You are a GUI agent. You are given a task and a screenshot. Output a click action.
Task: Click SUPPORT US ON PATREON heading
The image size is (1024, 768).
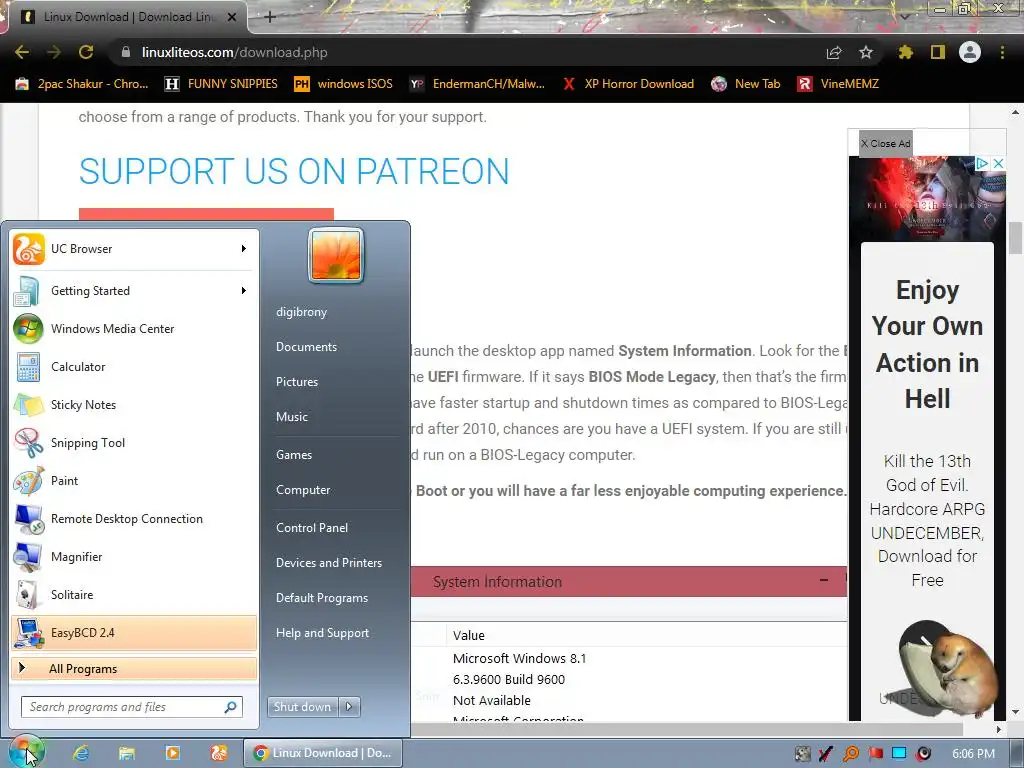coord(294,172)
